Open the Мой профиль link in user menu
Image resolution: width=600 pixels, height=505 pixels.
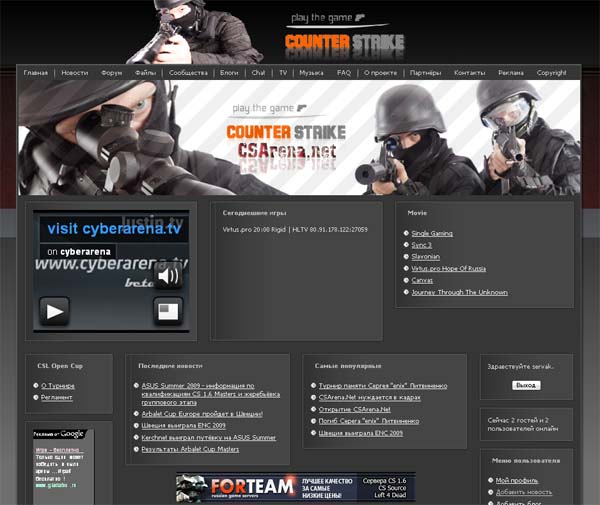(x=517, y=481)
